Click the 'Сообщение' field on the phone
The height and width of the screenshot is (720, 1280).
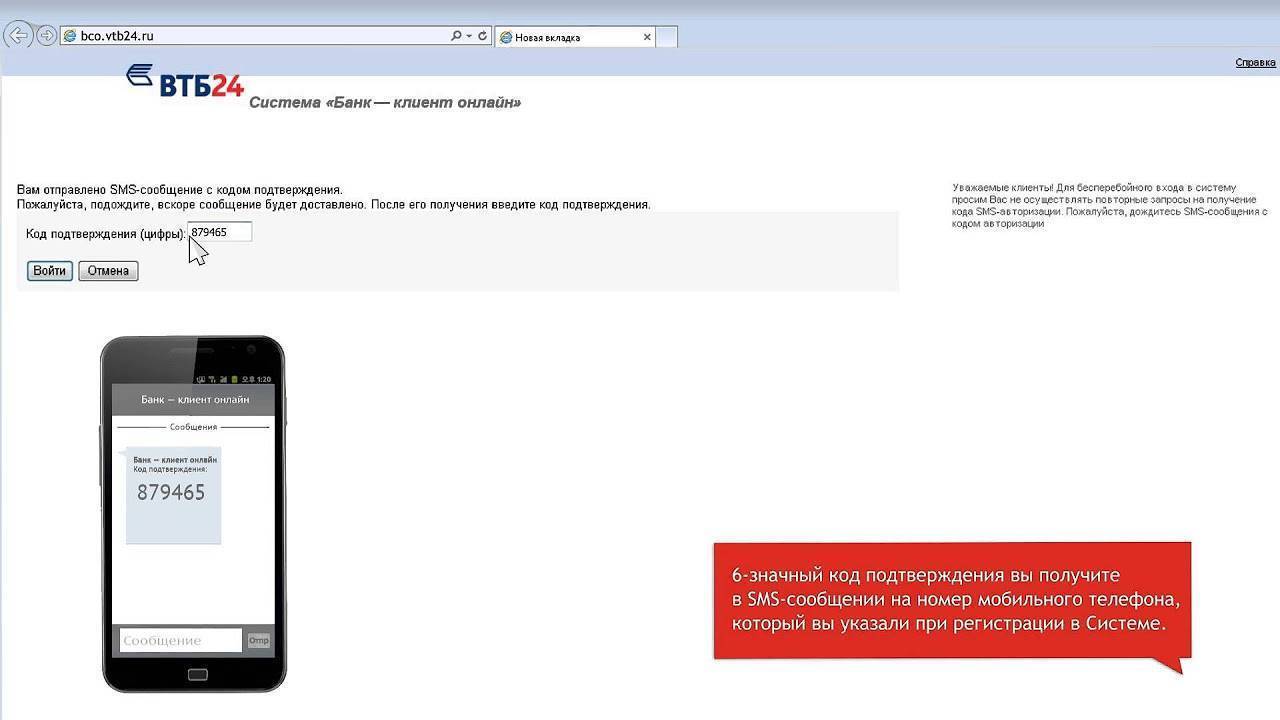click(180, 641)
